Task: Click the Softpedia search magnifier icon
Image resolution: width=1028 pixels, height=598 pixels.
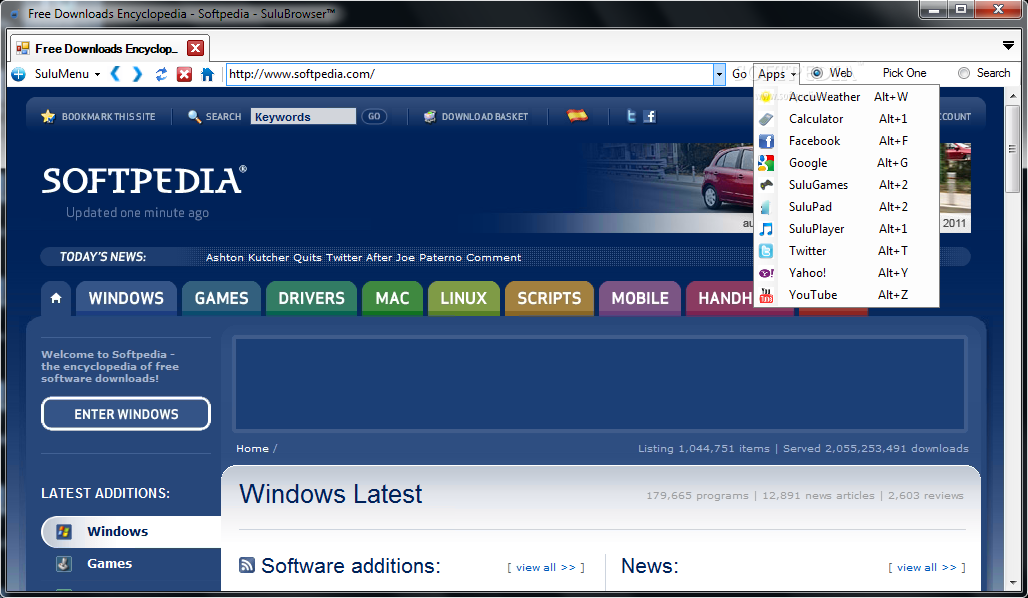Action: coord(194,116)
